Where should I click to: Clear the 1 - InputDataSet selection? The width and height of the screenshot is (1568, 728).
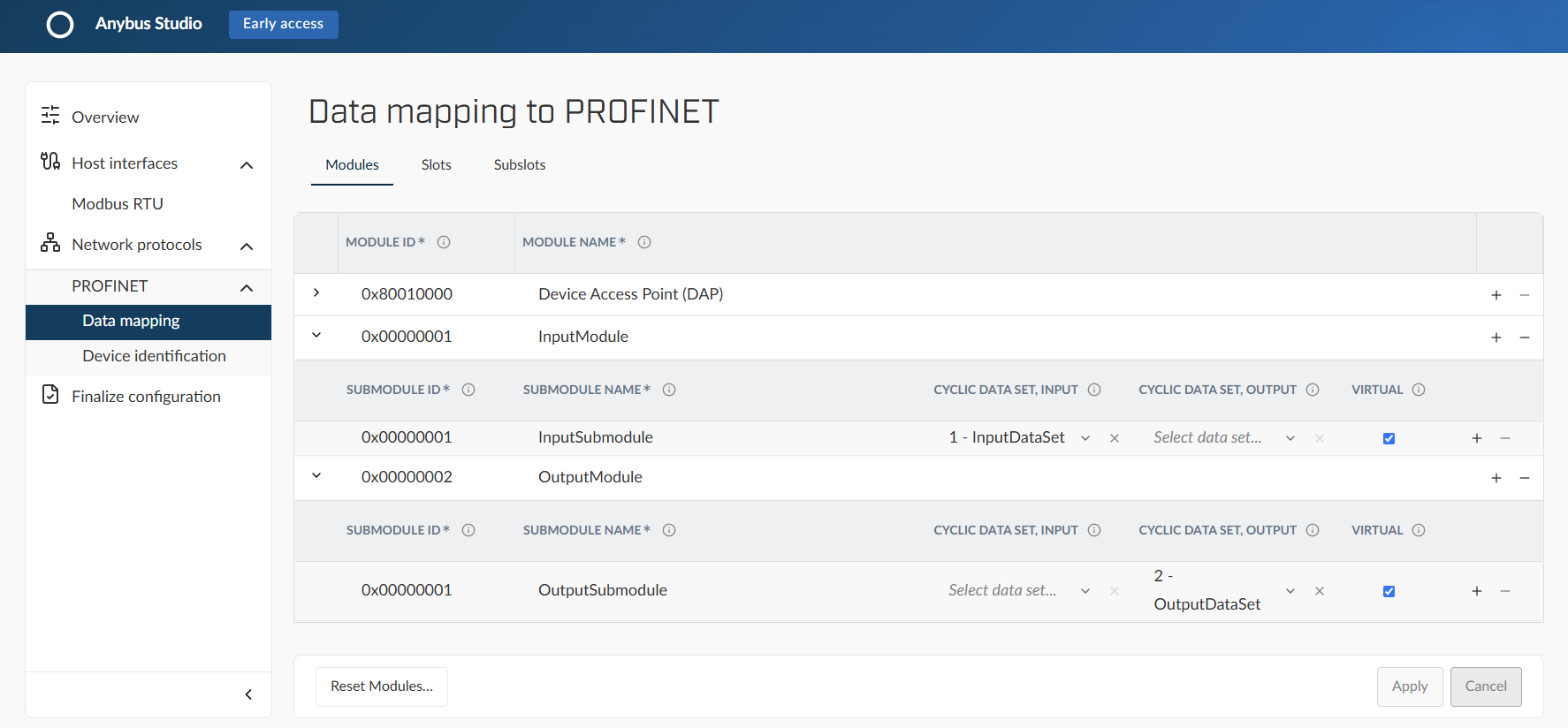click(x=1115, y=438)
